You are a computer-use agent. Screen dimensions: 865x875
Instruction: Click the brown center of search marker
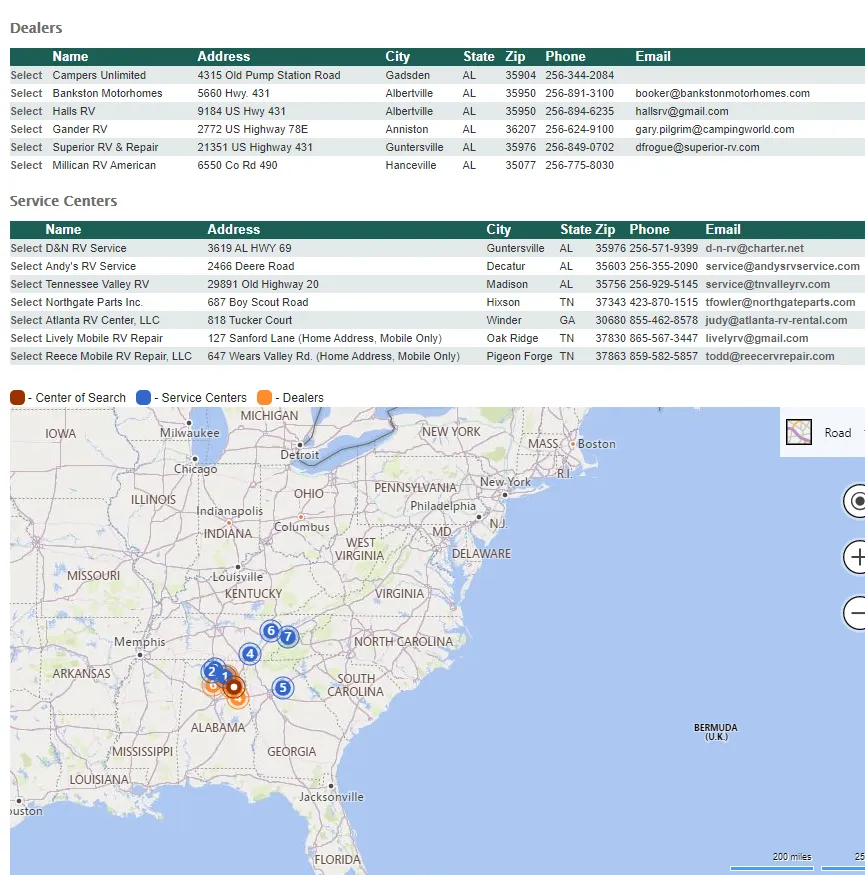pyautogui.click(x=234, y=687)
